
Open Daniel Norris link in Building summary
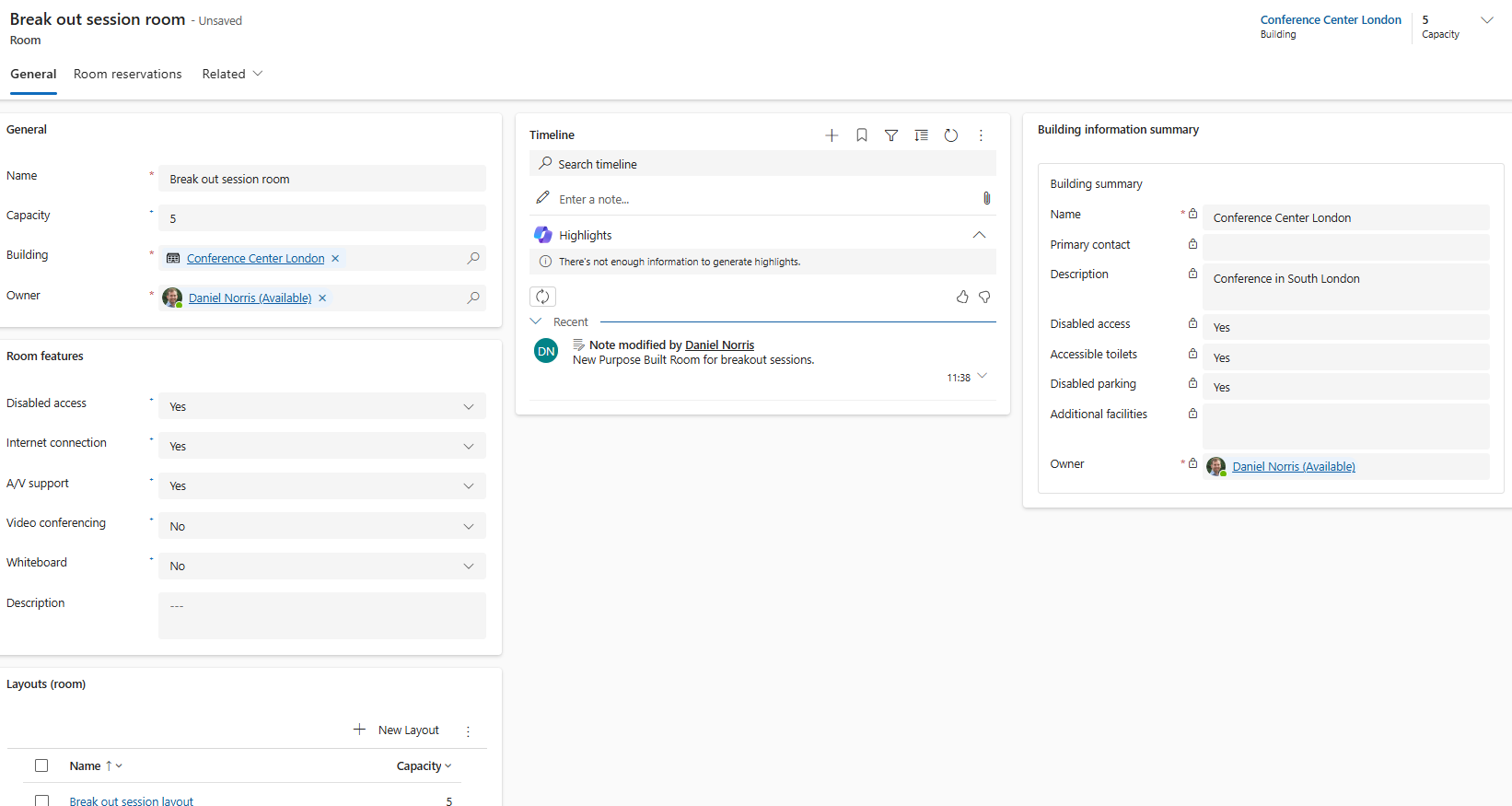coord(1294,467)
